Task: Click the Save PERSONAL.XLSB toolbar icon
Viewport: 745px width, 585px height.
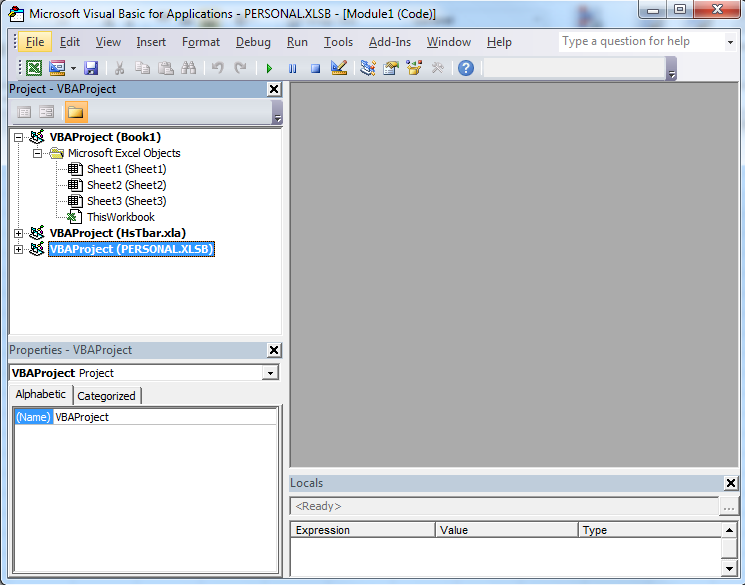Action: coord(91,68)
